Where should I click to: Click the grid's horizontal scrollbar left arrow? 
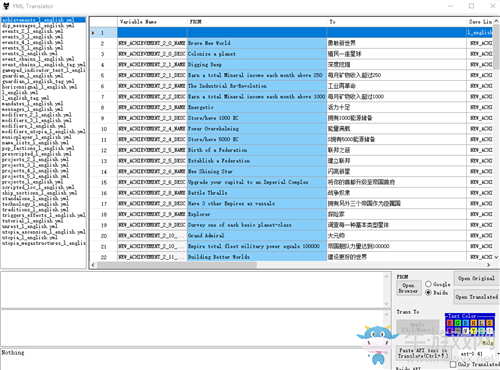[93, 265]
